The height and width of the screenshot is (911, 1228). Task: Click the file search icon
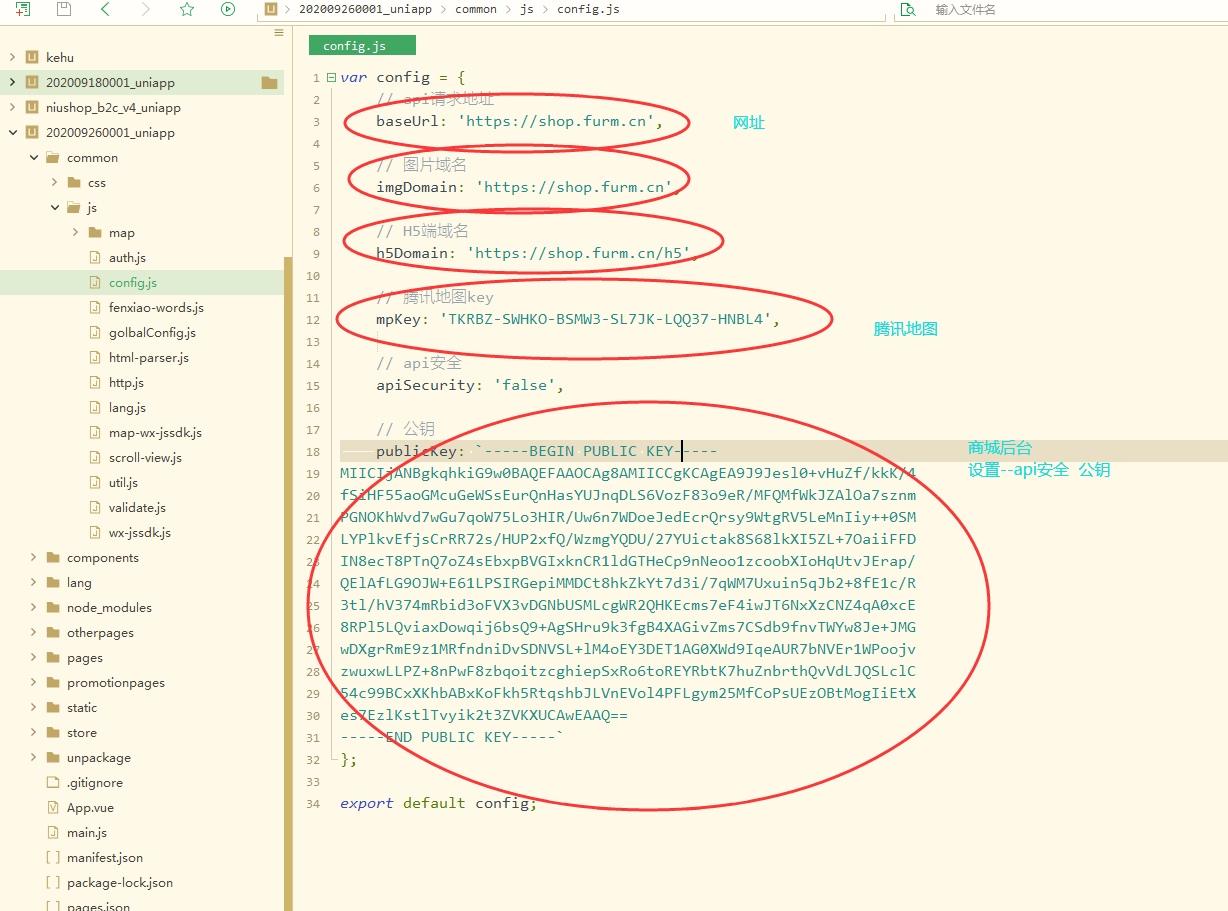[x=908, y=9]
